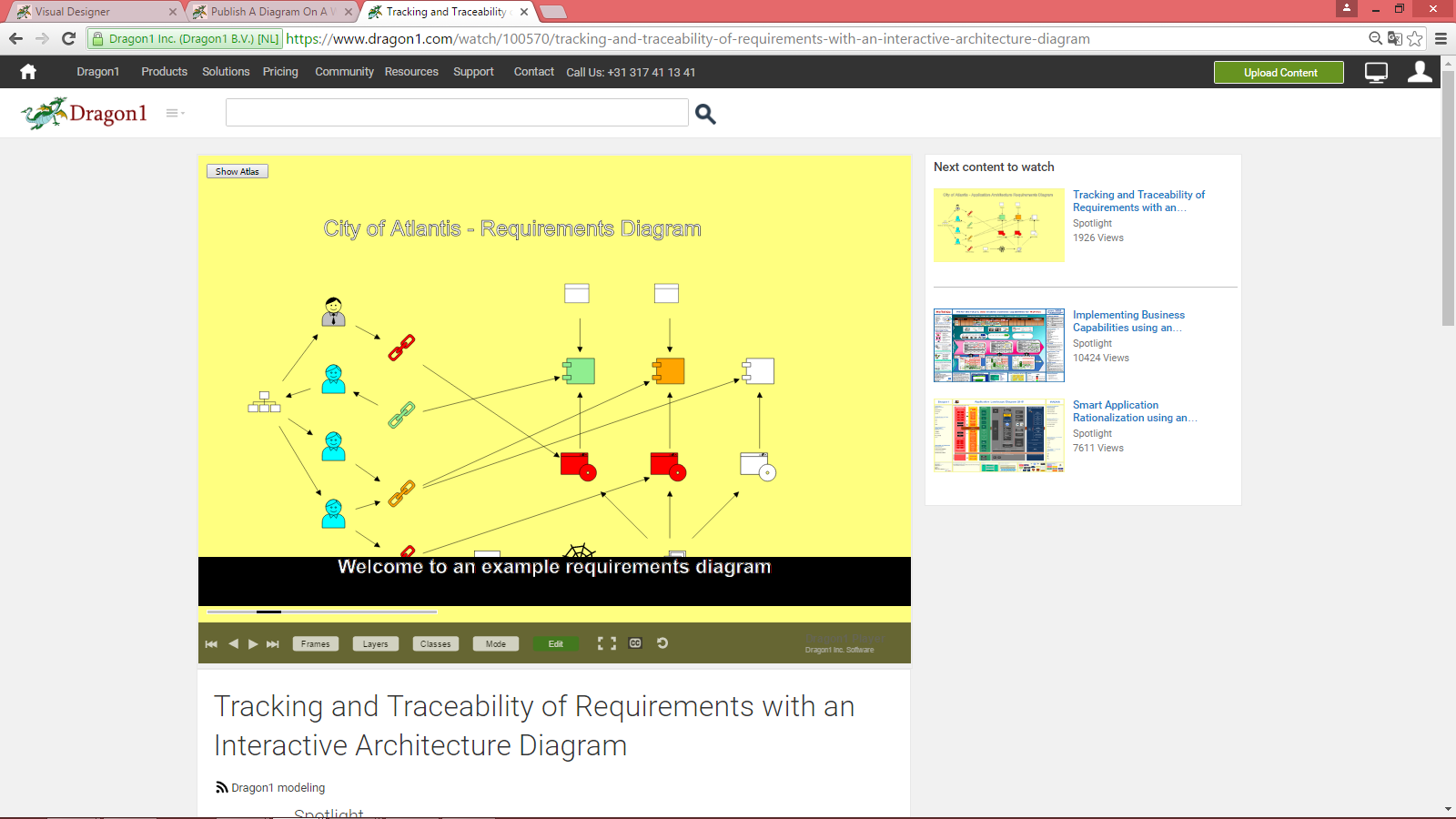1456x819 pixels.
Task: Click Tracking and Traceability video thumbnail
Action: [x=998, y=225]
